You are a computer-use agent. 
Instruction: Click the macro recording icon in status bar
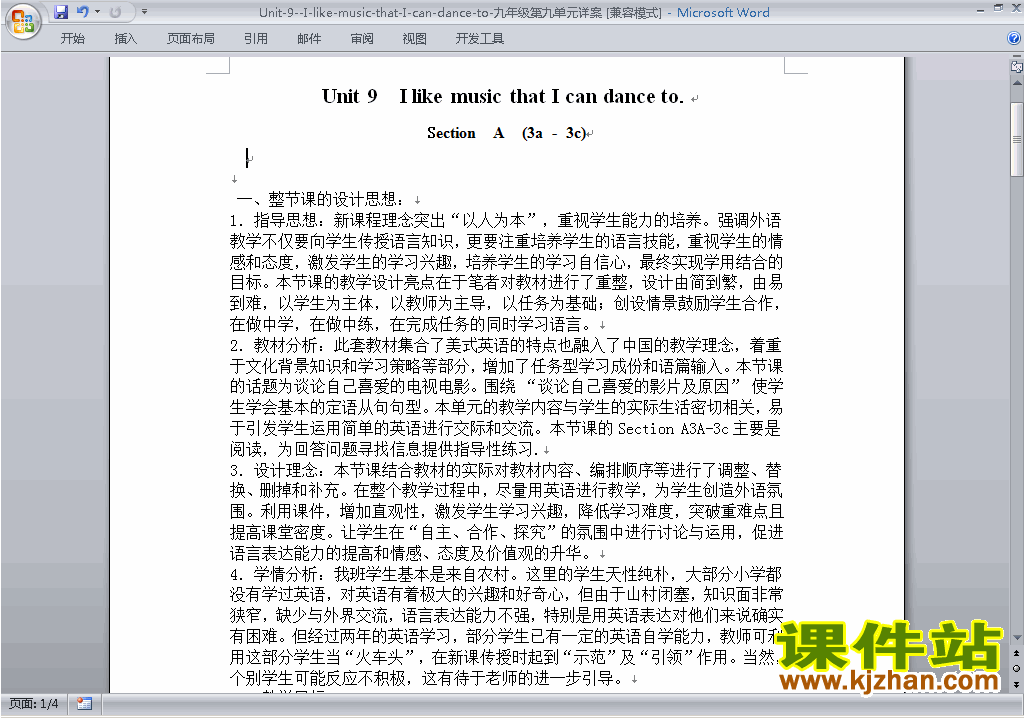coord(84,704)
